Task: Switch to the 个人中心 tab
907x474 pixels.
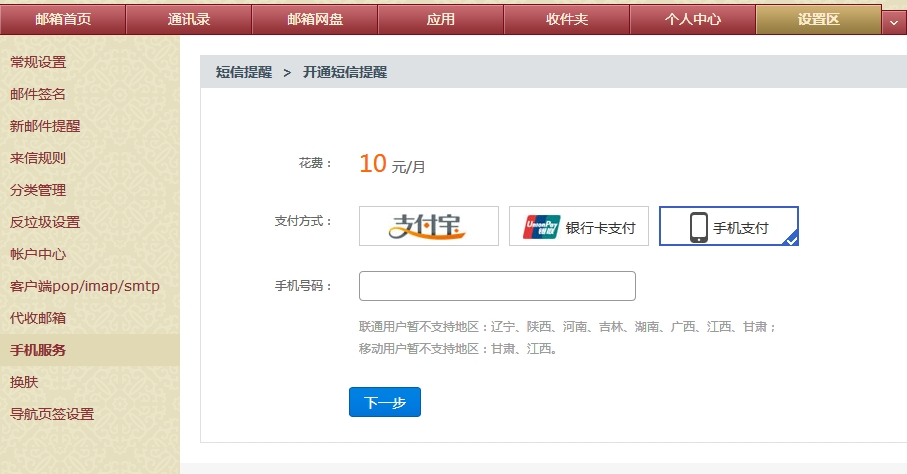Action: 692,20
